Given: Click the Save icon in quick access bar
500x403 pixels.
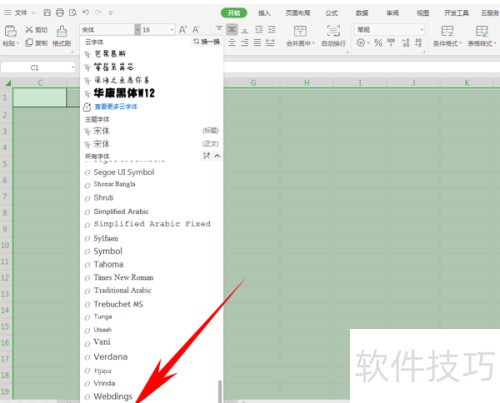Looking at the screenshot, I should (x=47, y=13).
